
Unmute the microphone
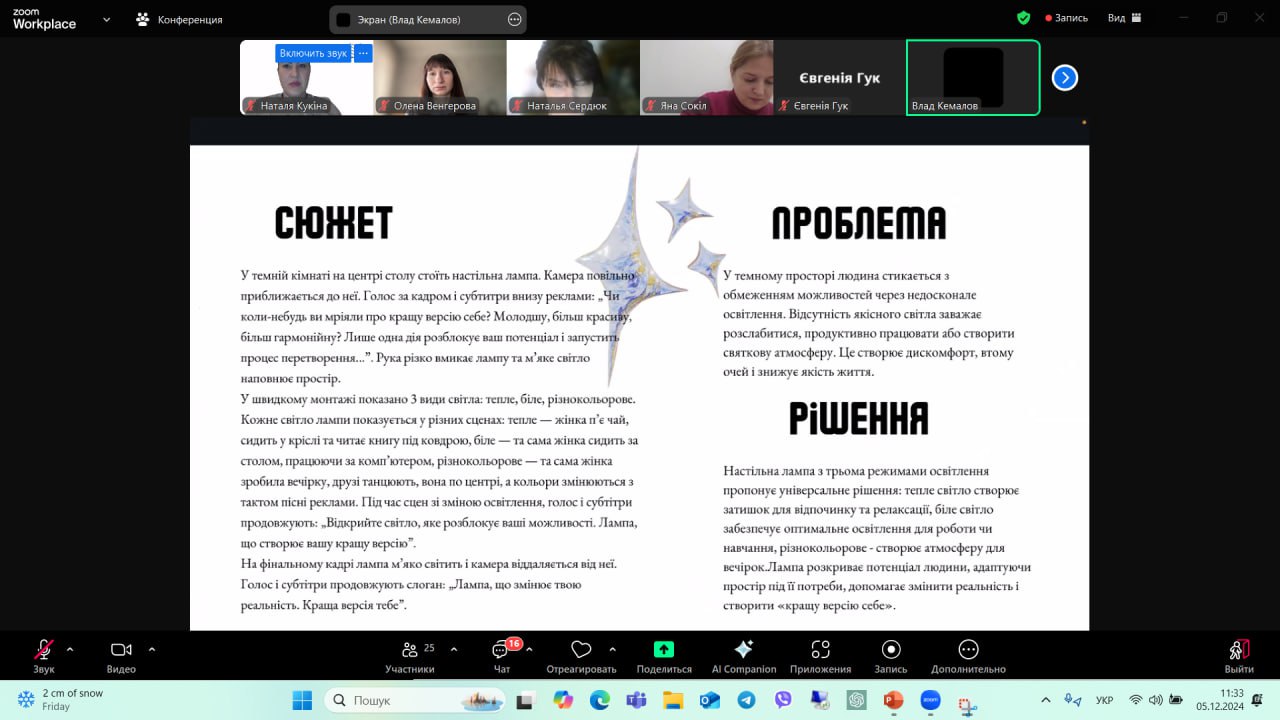44,651
